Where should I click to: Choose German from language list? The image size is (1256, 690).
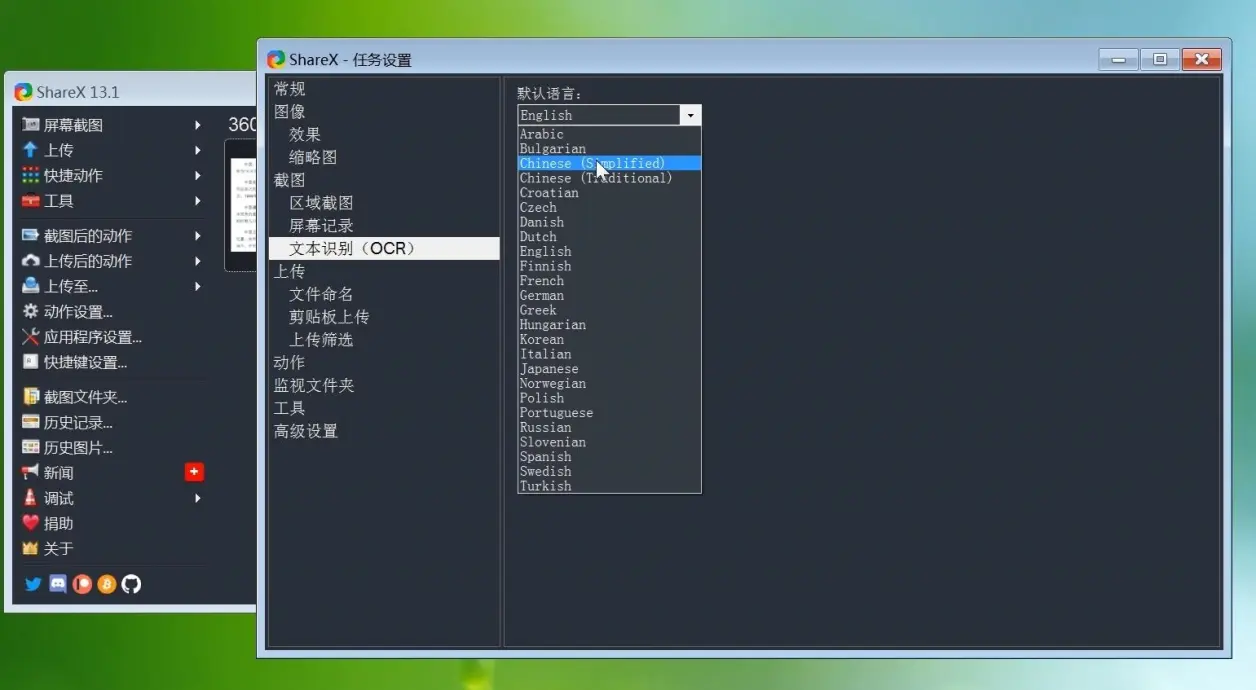[609, 295]
